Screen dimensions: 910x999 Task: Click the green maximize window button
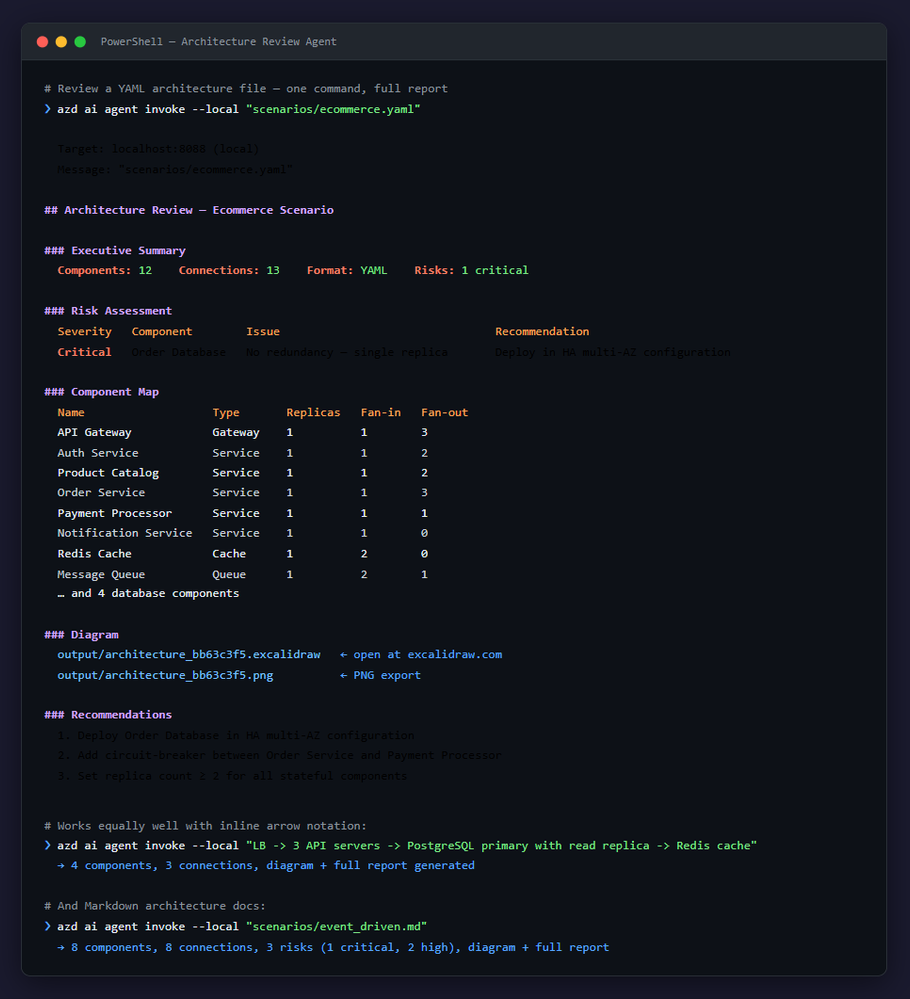point(80,42)
